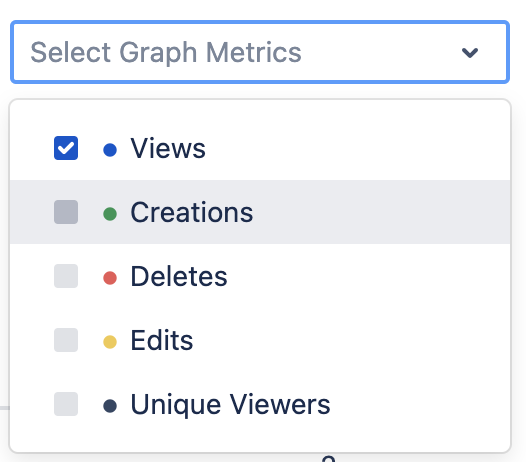Click the yellow Edits color dot
This screenshot has height=462, width=526.
pyautogui.click(x=110, y=342)
